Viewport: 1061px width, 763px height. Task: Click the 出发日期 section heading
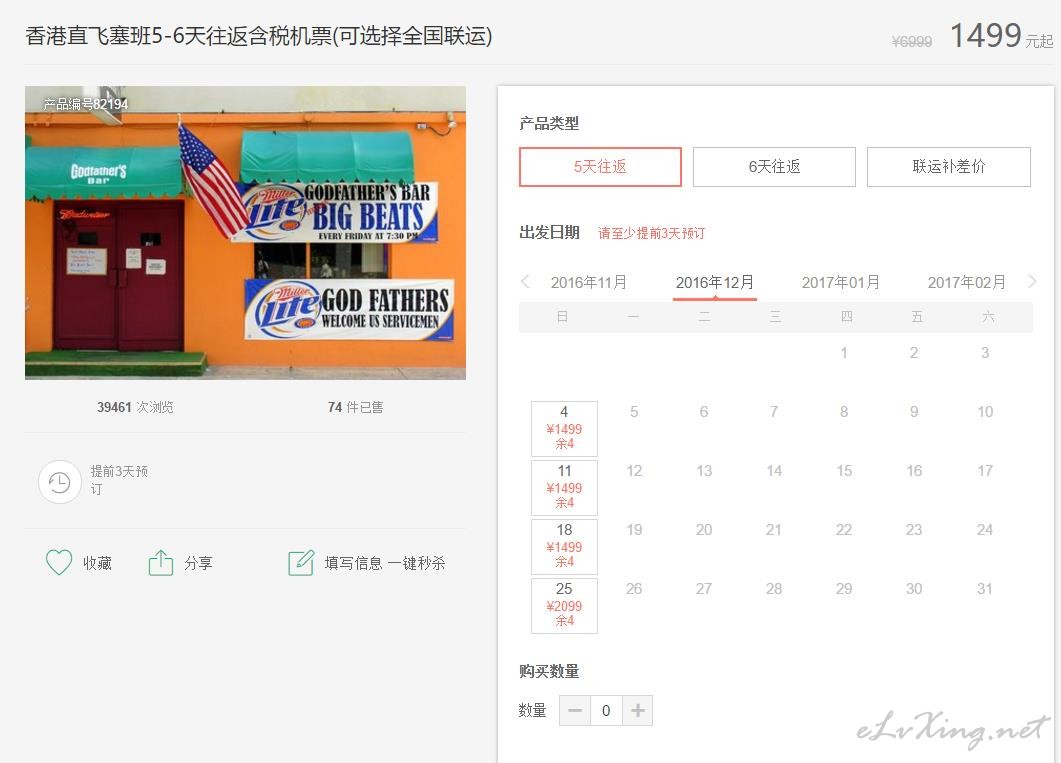pos(549,233)
